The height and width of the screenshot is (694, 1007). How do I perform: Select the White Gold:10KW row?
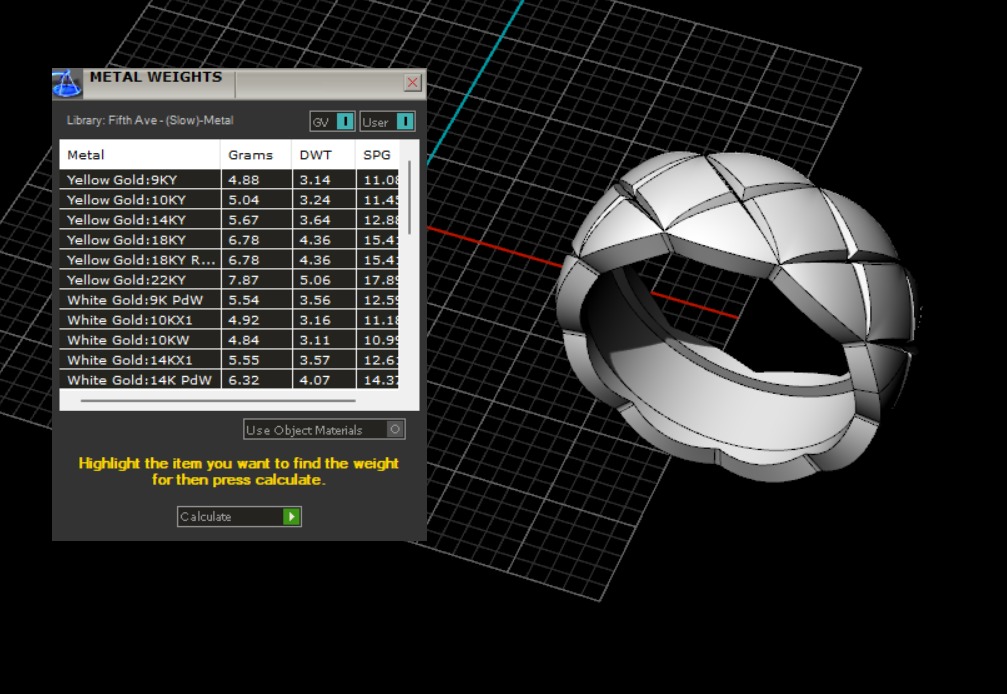pos(229,340)
